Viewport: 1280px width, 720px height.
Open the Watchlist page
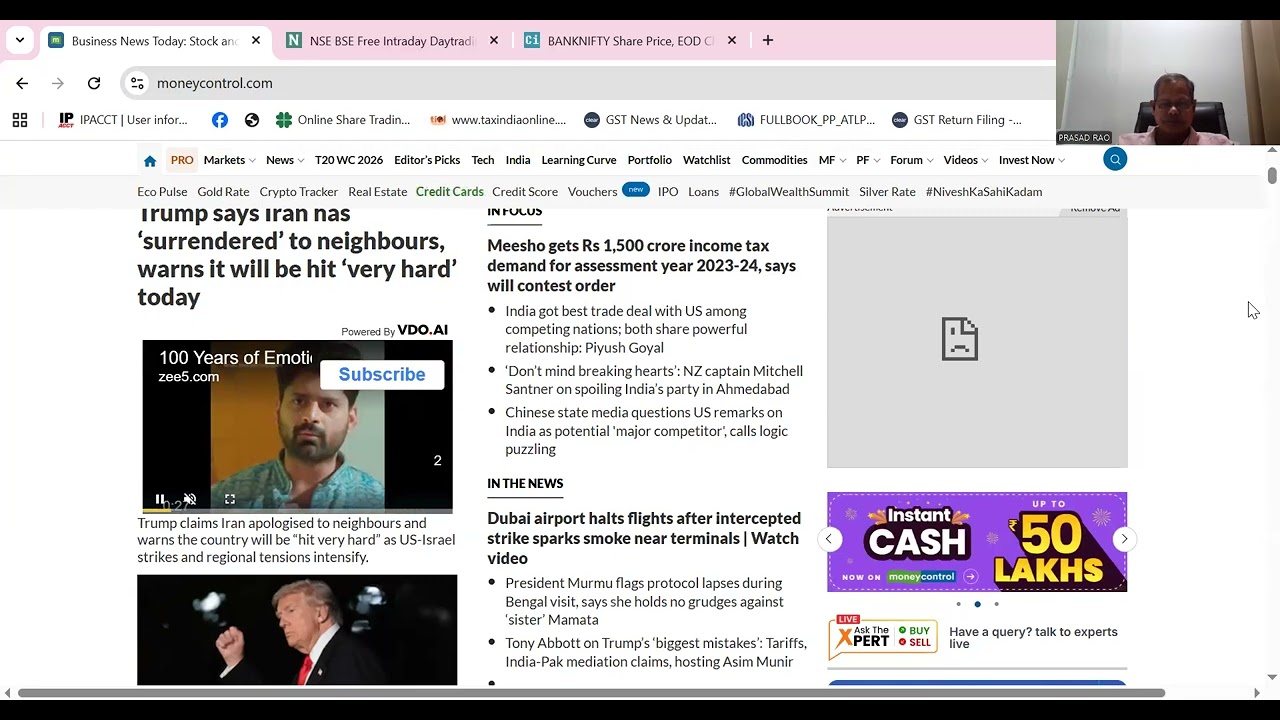click(x=707, y=160)
